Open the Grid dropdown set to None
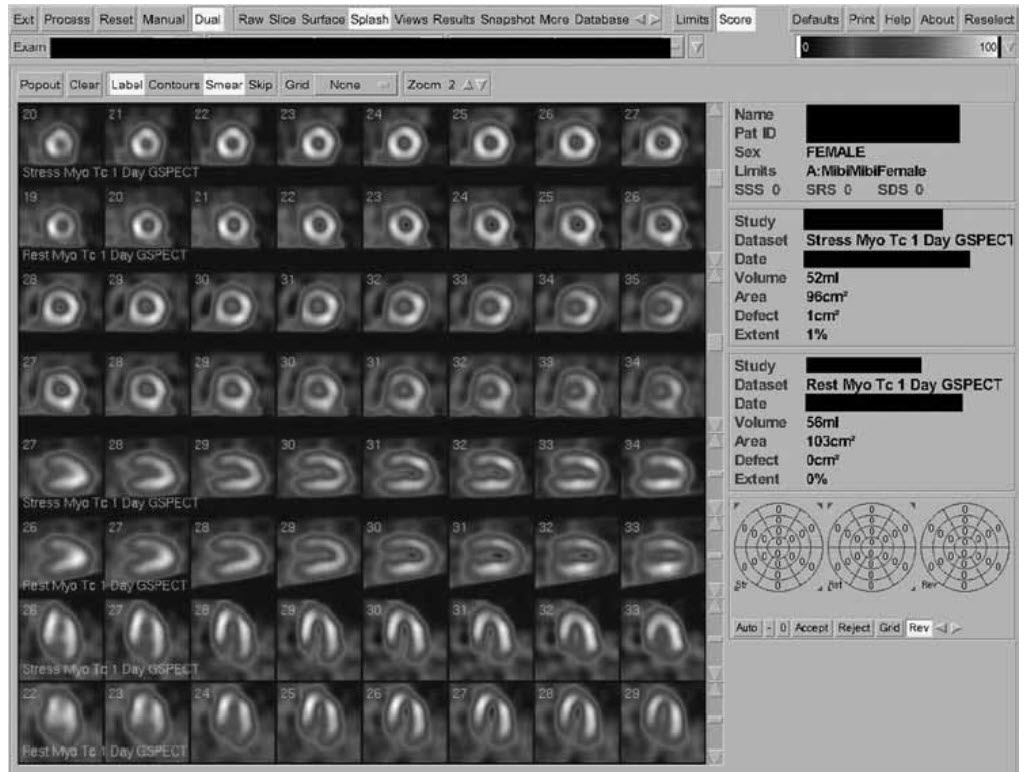The image size is (1030, 772). pyautogui.click(x=355, y=85)
